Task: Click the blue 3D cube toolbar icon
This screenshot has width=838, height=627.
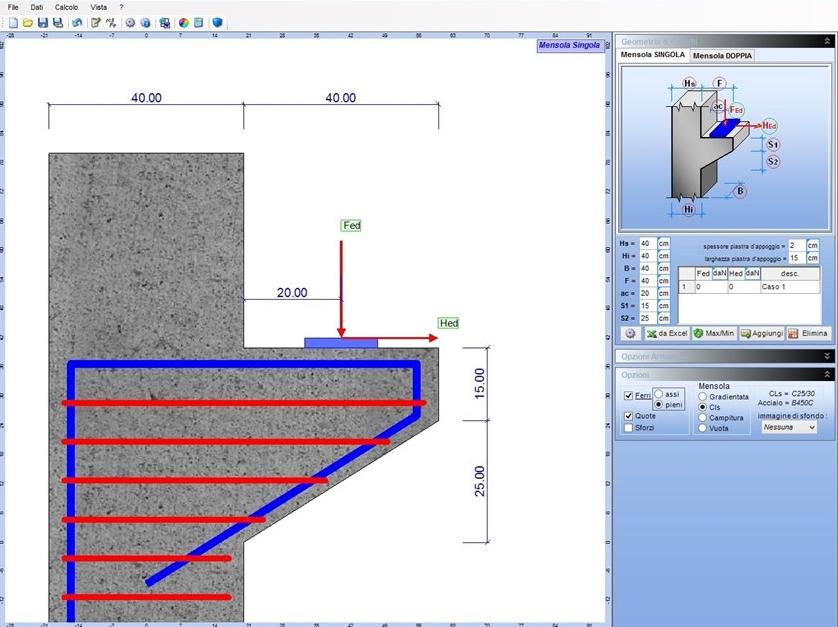Action: (x=217, y=22)
